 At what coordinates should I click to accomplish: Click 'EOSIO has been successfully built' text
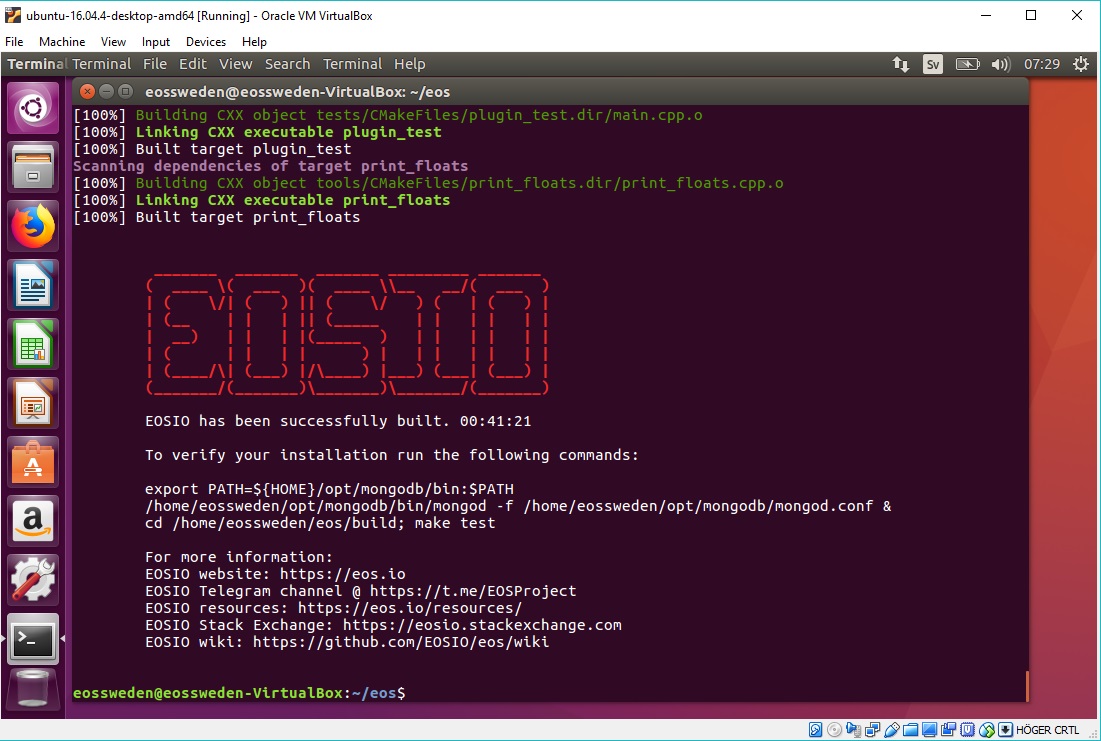[297, 421]
